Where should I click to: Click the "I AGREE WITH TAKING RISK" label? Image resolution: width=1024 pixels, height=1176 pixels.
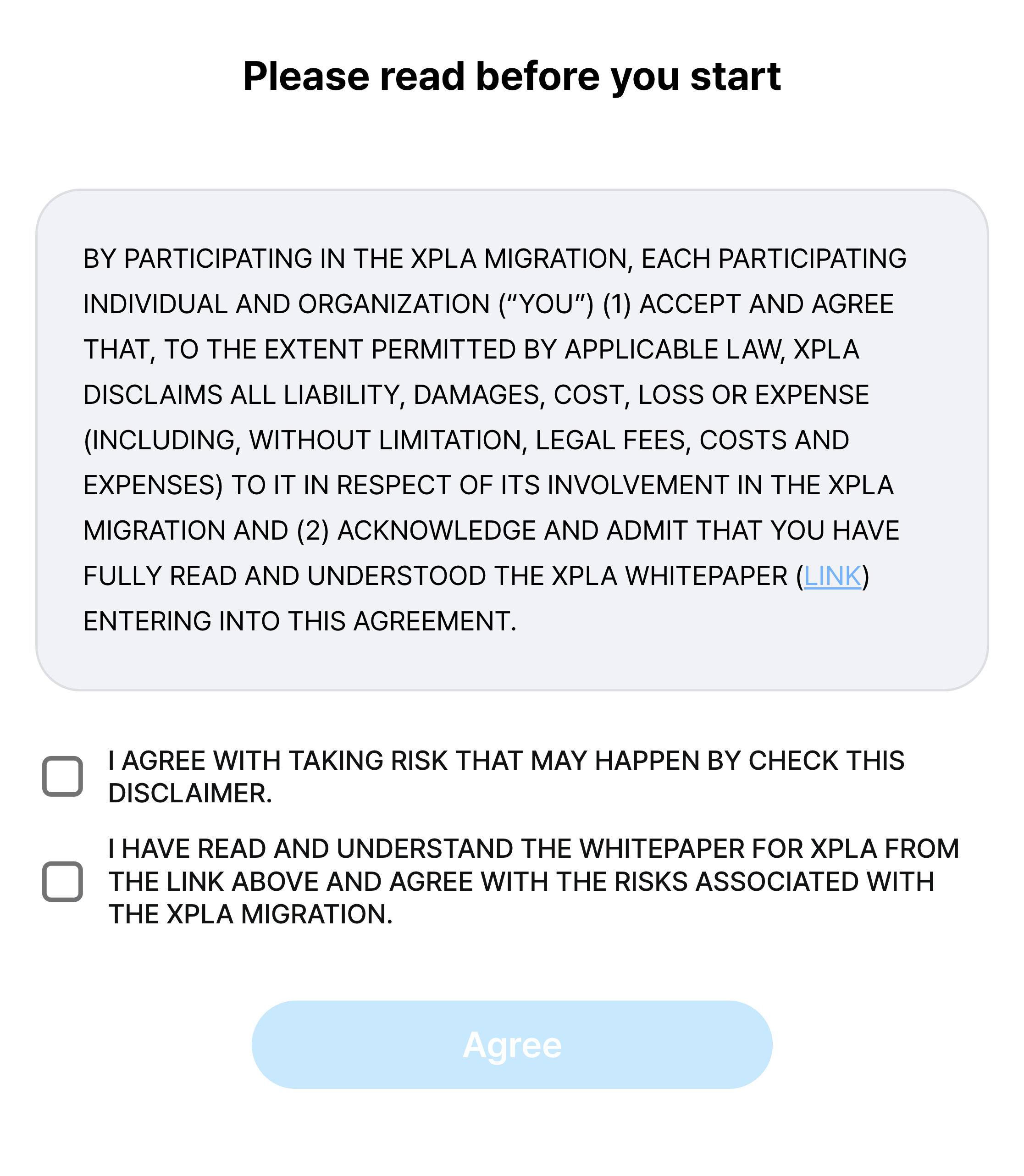click(506, 761)
